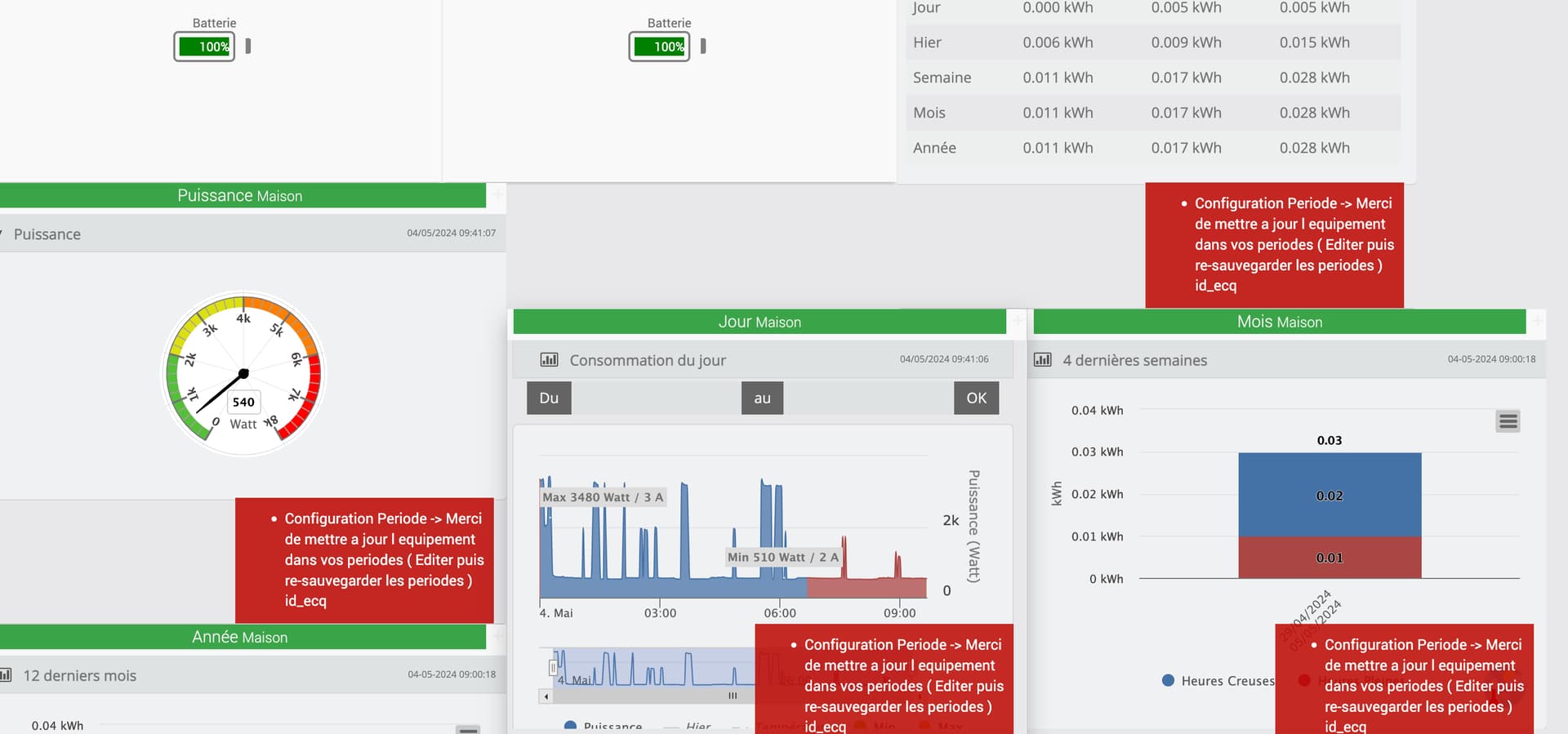Select the Semaine row label
Image resolution: width=1568 pixels, height=734 pixels.
[942, 78]
